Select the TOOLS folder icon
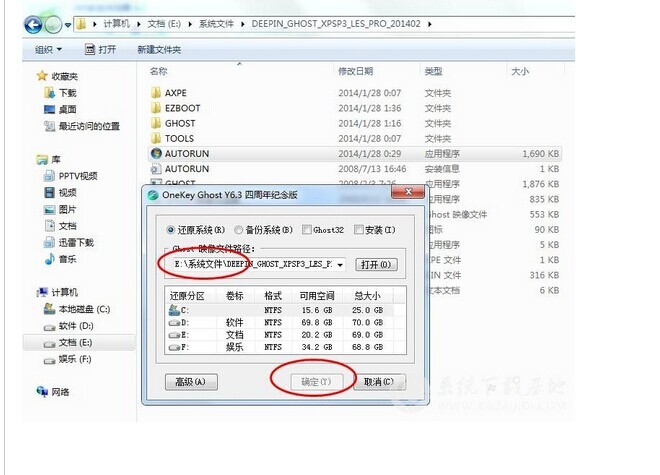Image resolution: width=660 pixels, height=475 pixels. click(156, 138)
